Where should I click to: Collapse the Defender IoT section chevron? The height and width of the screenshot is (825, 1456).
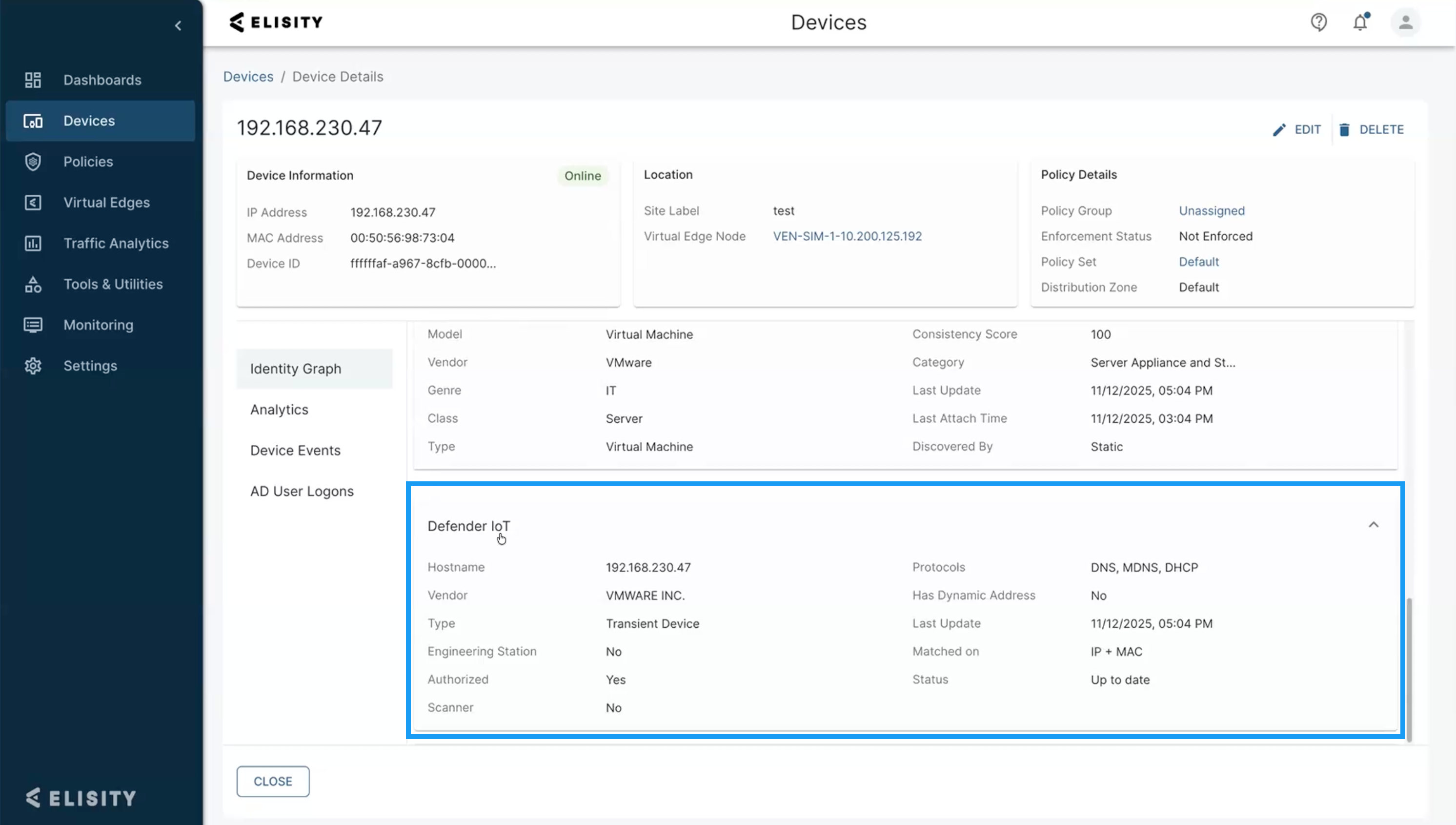[1374, 525]
